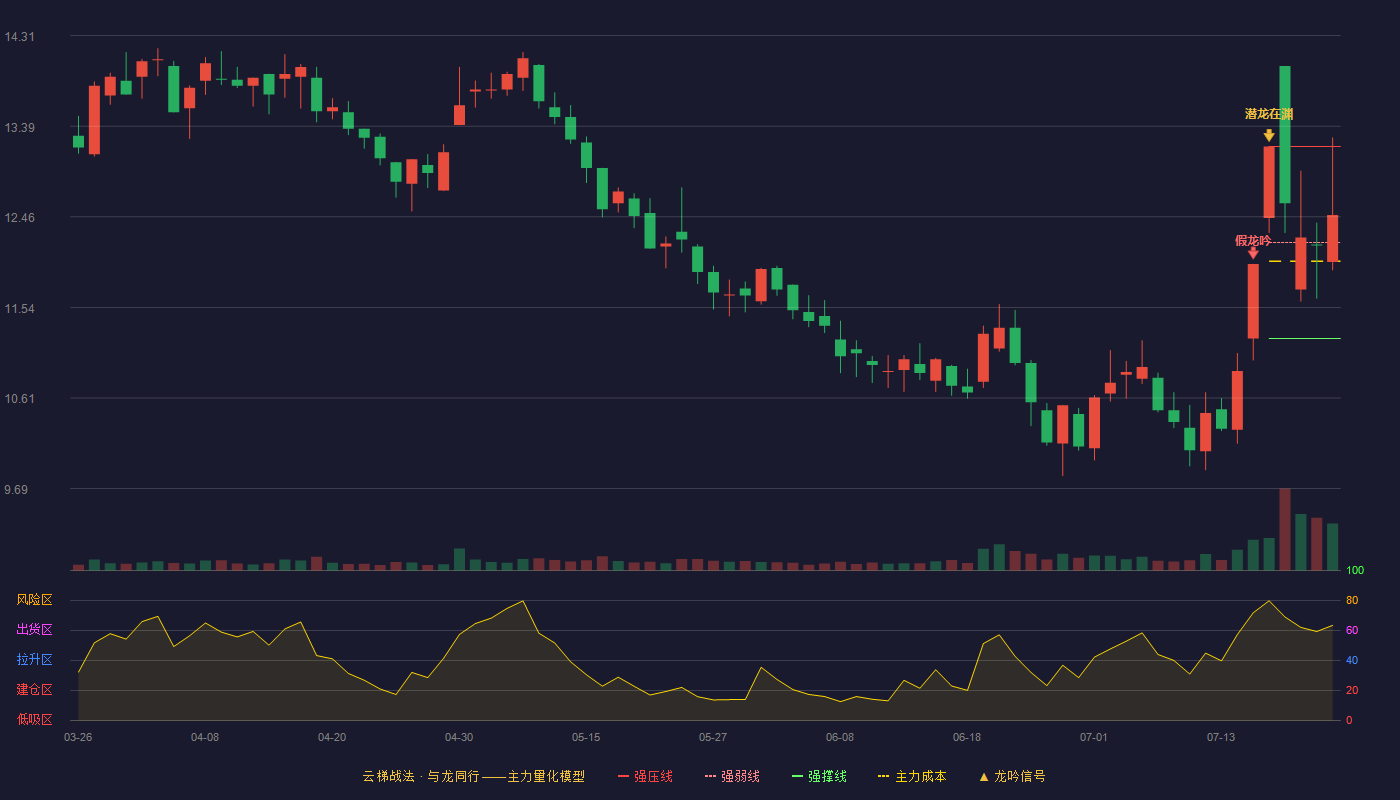Screen dimensions: 1400x800
Task: Click the green 强撑线 support line on chart
Action: pos(1305,338)
